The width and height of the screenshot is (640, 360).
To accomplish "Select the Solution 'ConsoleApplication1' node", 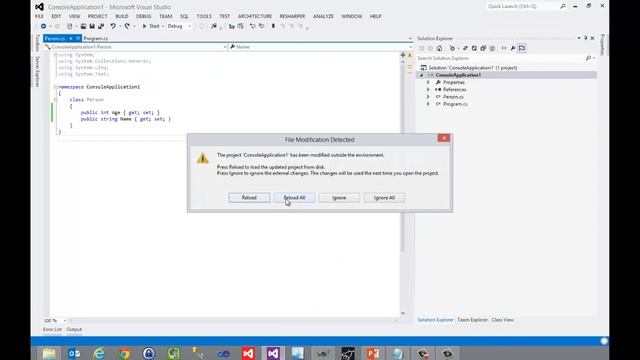I will click(x=473, y=68).
